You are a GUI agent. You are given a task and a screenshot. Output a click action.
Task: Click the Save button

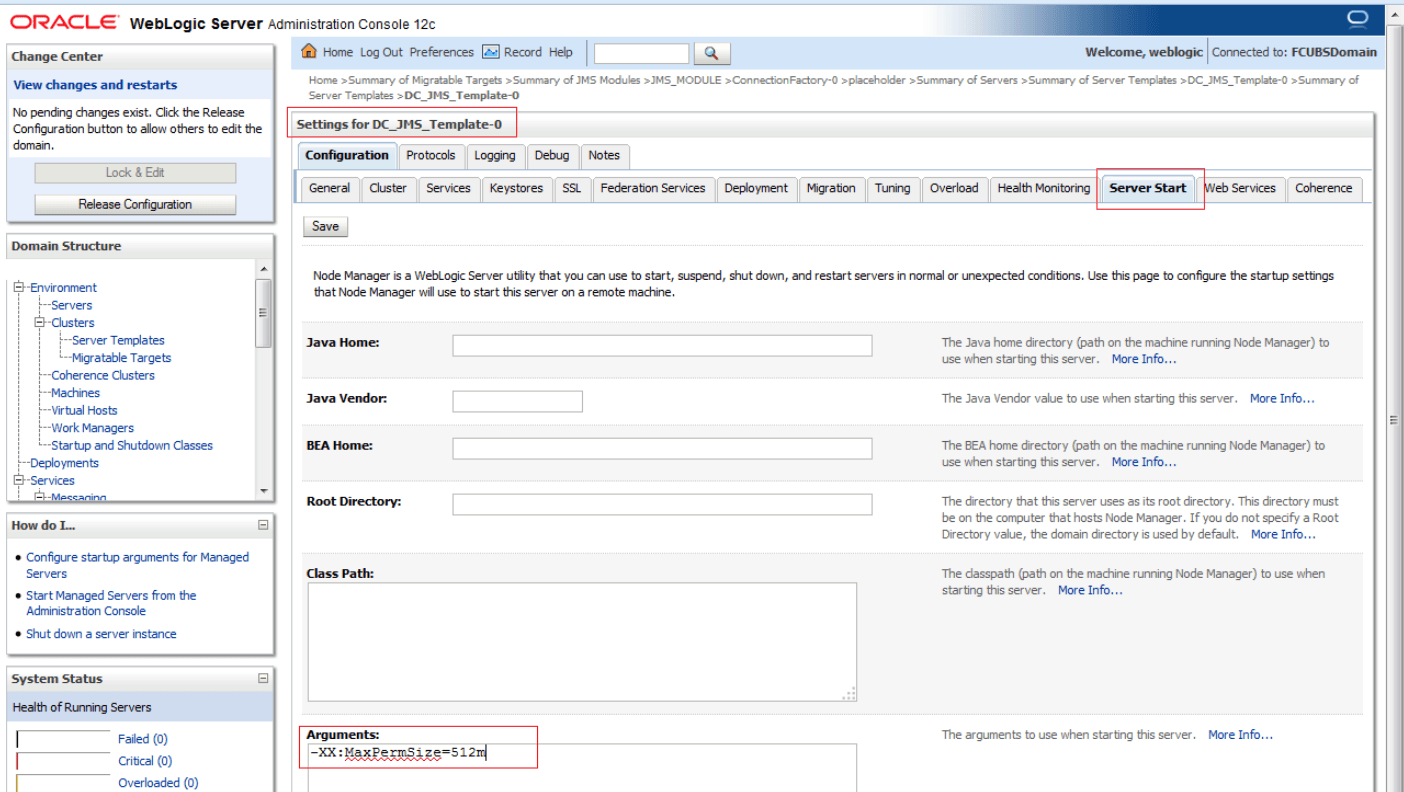click(x=324, y=226)
